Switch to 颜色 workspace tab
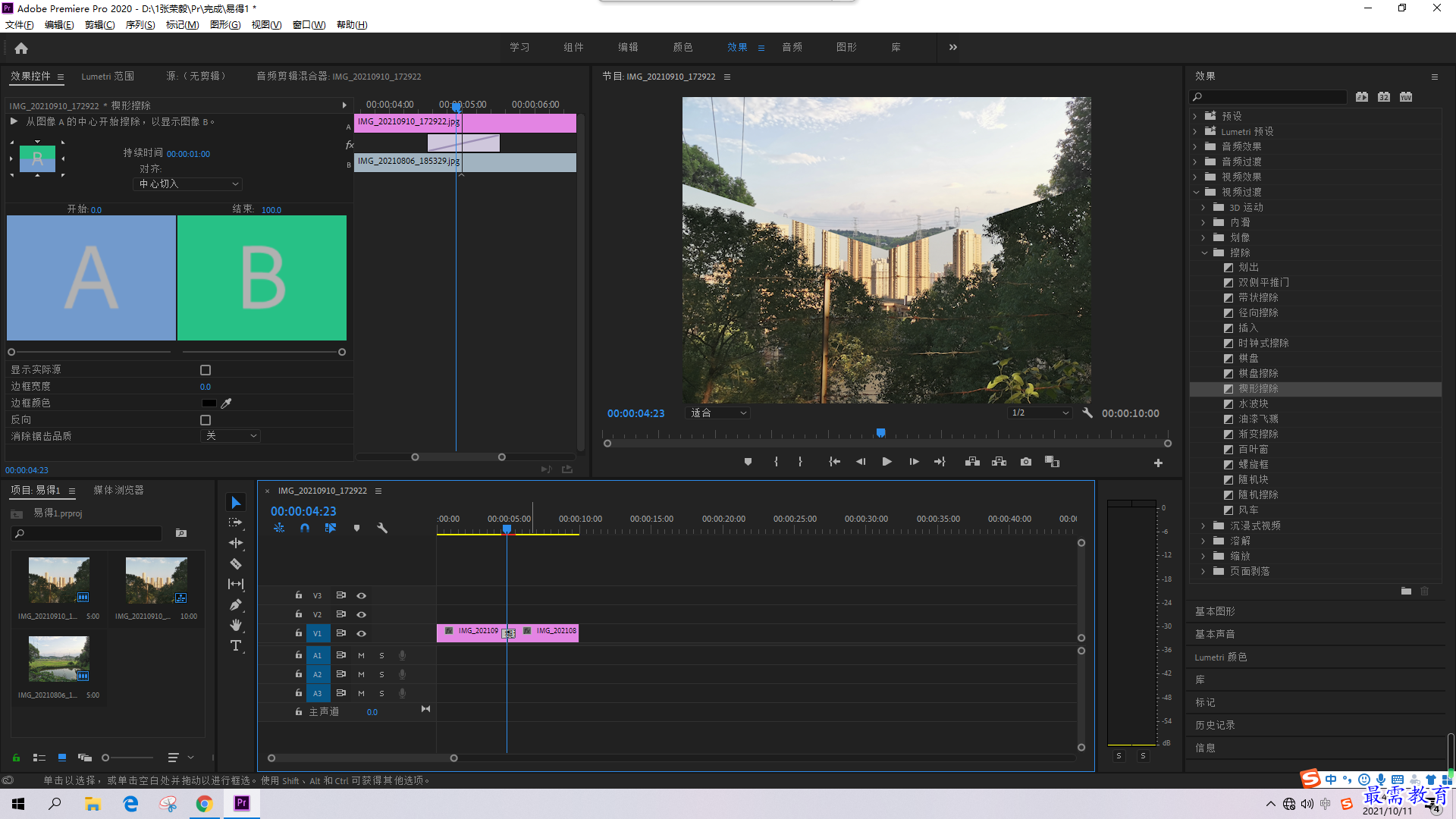Screen dimensions: 1456x819 [x=682, y=47]
